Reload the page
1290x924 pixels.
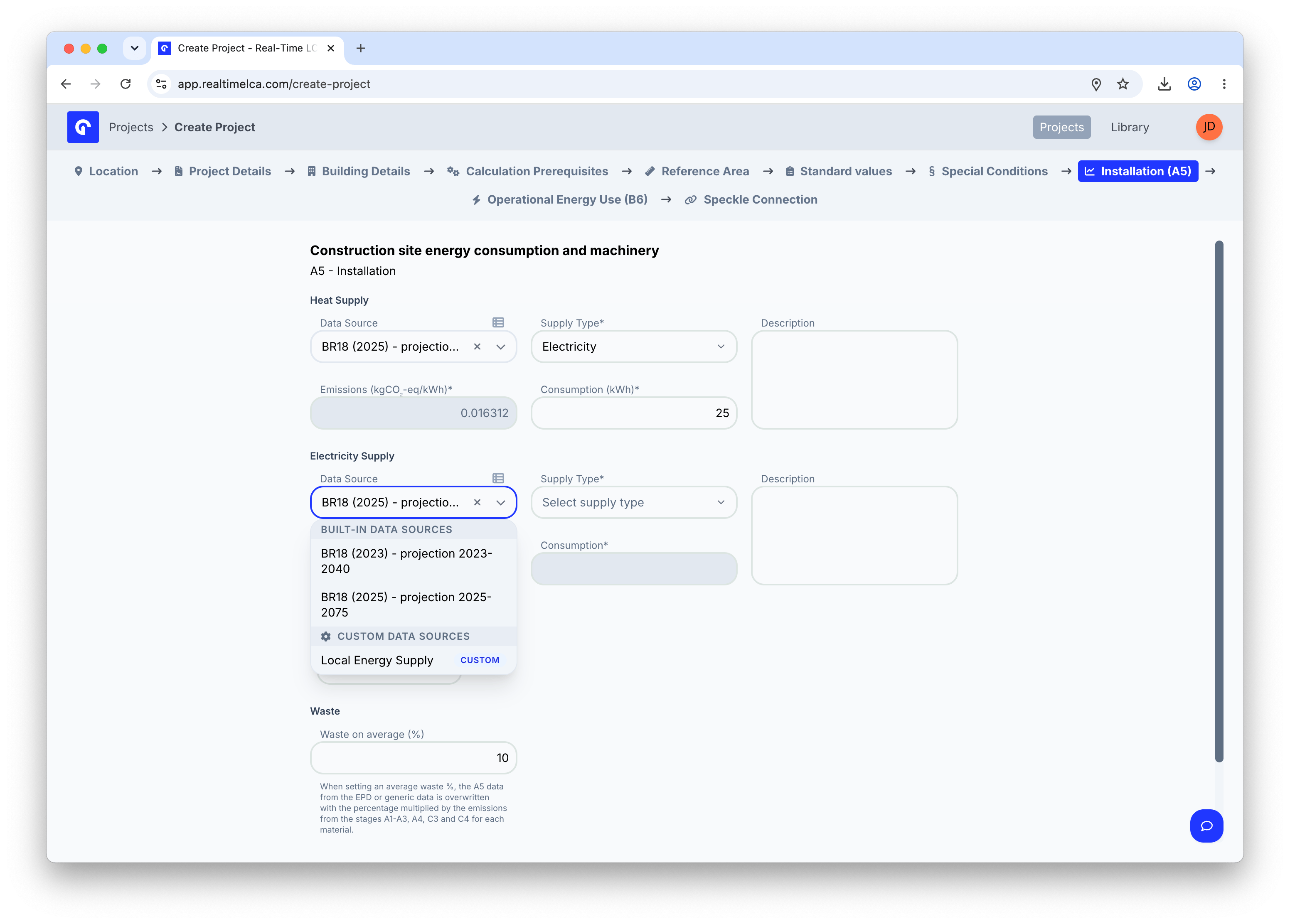tap(125, 84)
